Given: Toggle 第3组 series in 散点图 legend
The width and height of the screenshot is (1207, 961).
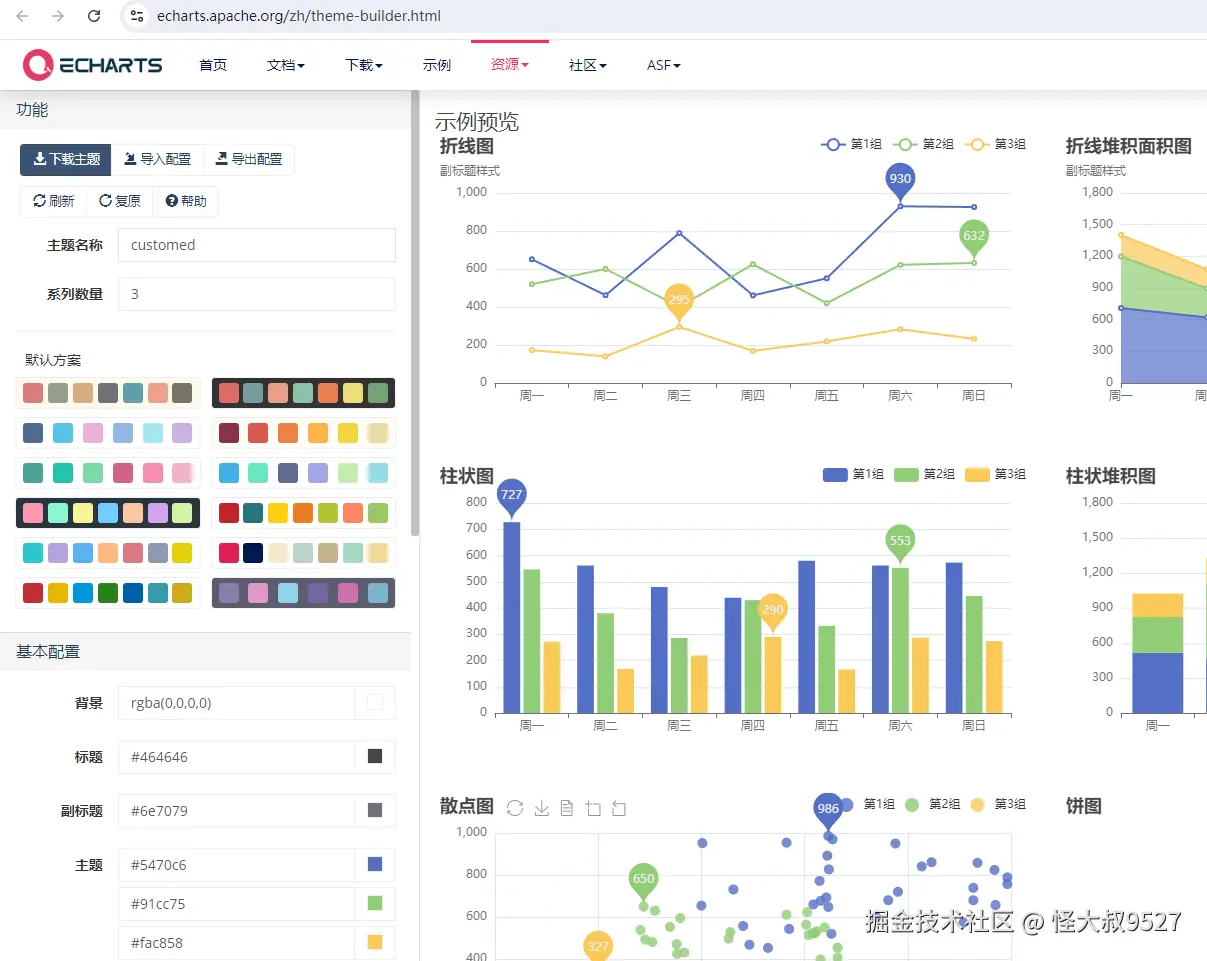Looking at the screenshot, I should (x=998, y=804).
